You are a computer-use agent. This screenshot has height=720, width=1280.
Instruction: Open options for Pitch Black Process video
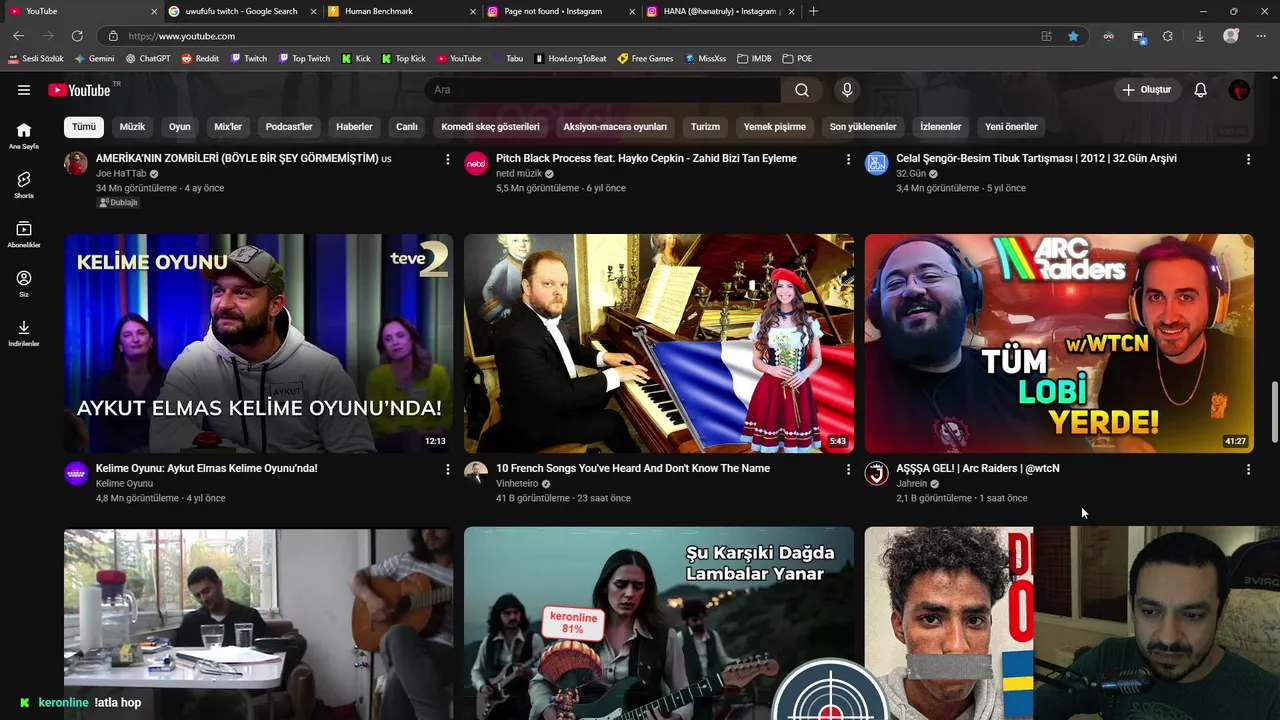pyautogui.click(x=848, y=159)
